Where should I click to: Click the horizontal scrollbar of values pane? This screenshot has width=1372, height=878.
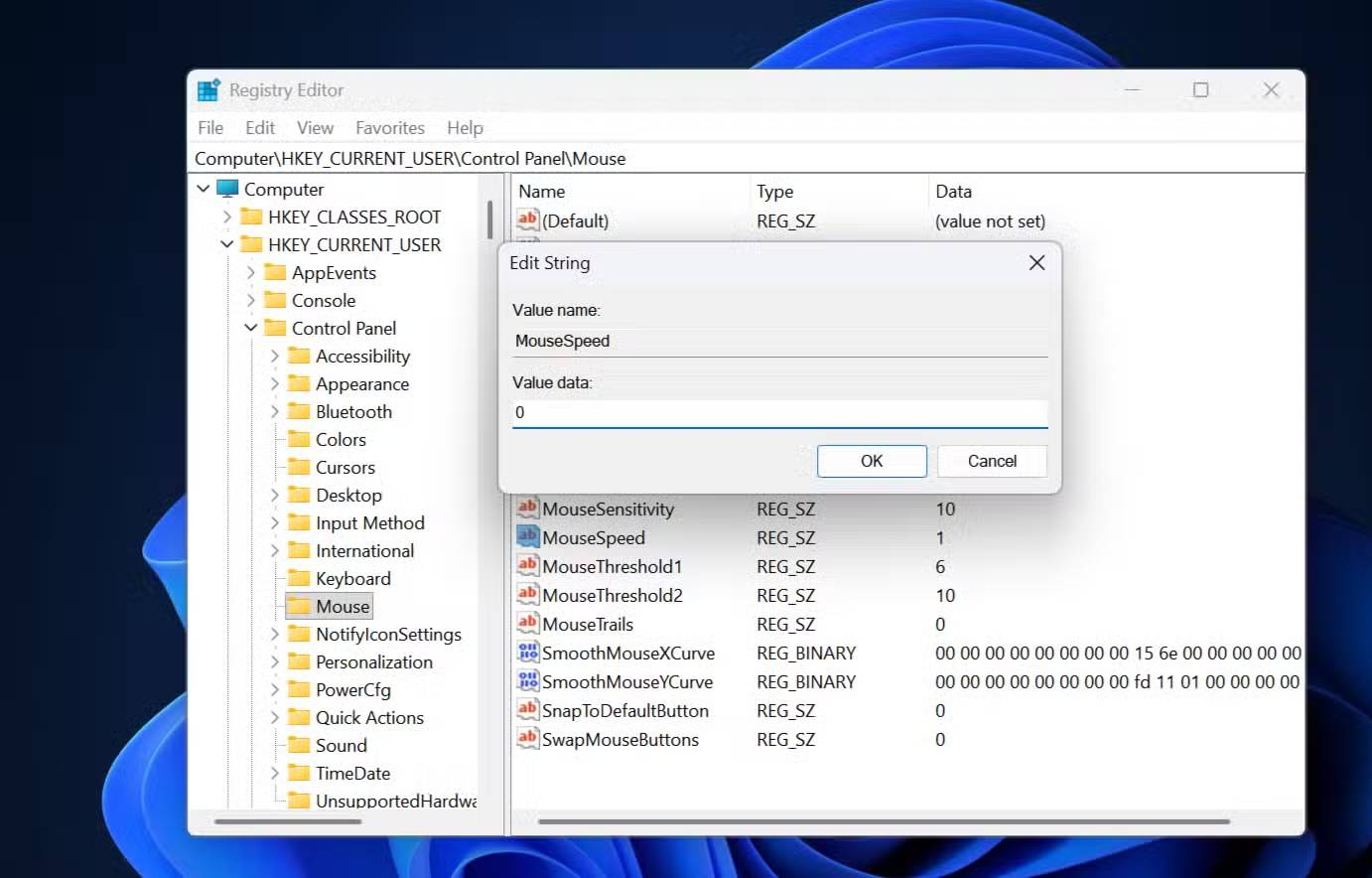click(x=884, y=821)
